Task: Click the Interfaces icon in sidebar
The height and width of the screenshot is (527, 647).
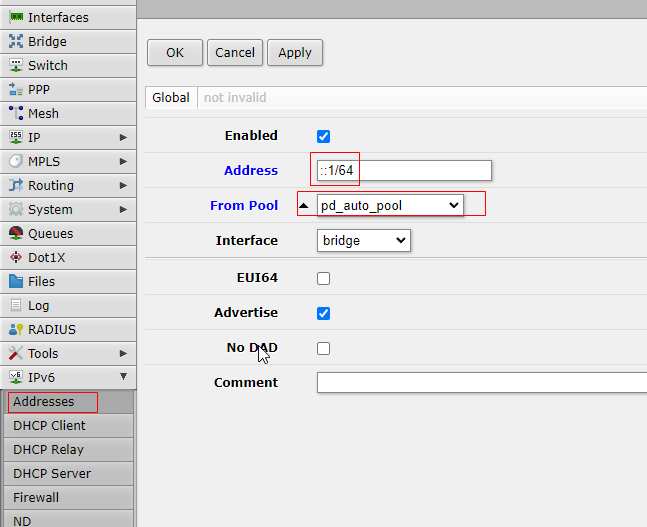Action: click(17, 17)
